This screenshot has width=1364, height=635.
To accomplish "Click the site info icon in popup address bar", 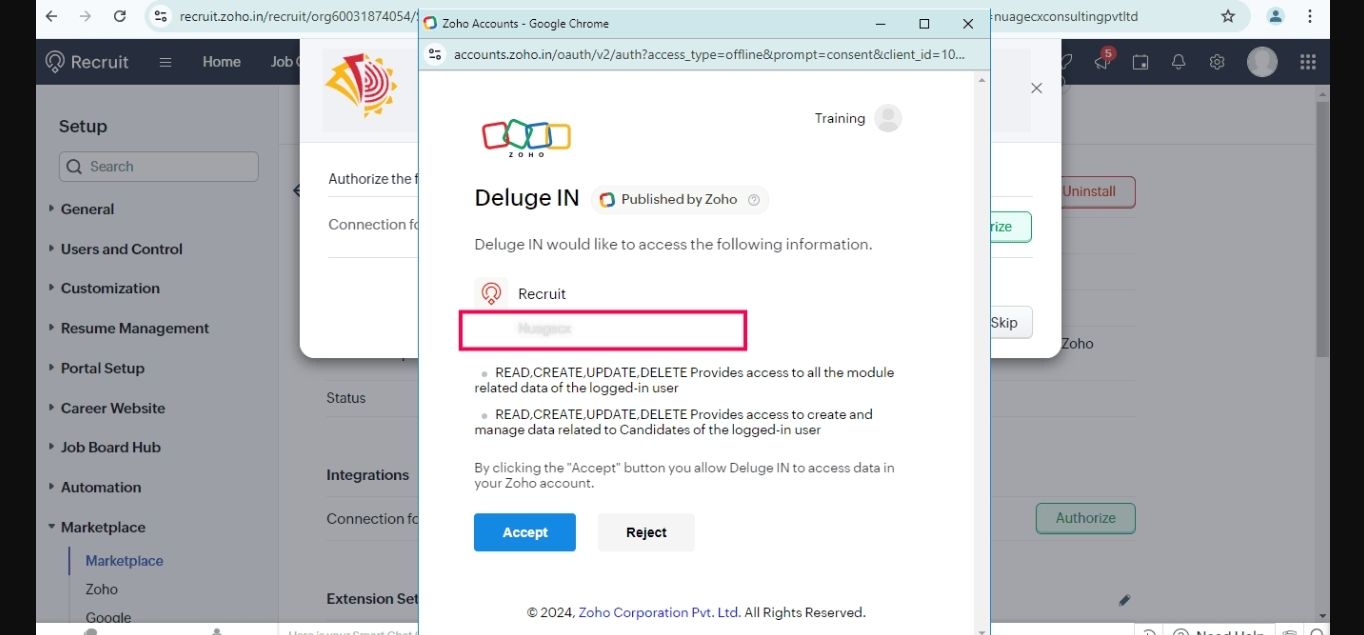I will point(435,54).
